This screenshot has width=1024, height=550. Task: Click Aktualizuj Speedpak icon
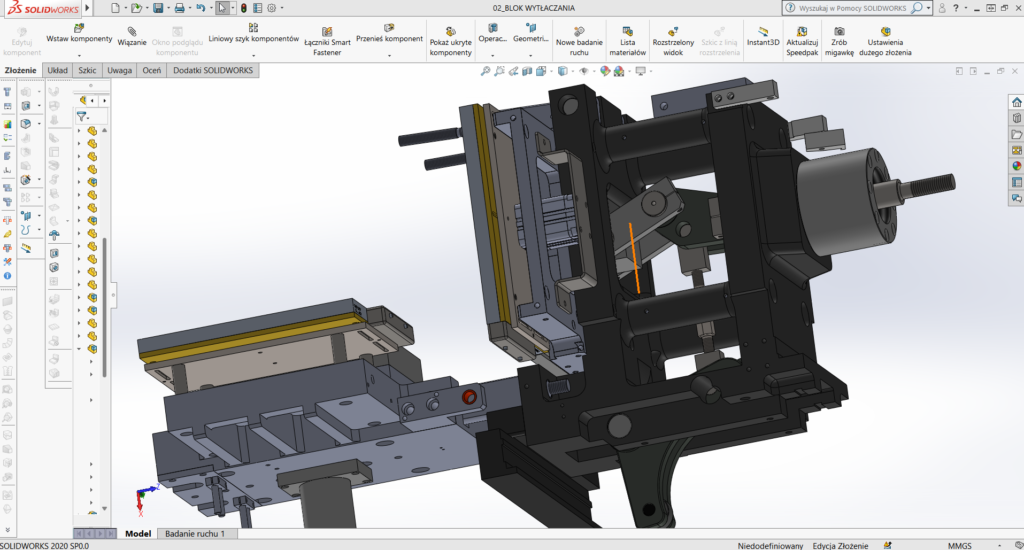802,31
